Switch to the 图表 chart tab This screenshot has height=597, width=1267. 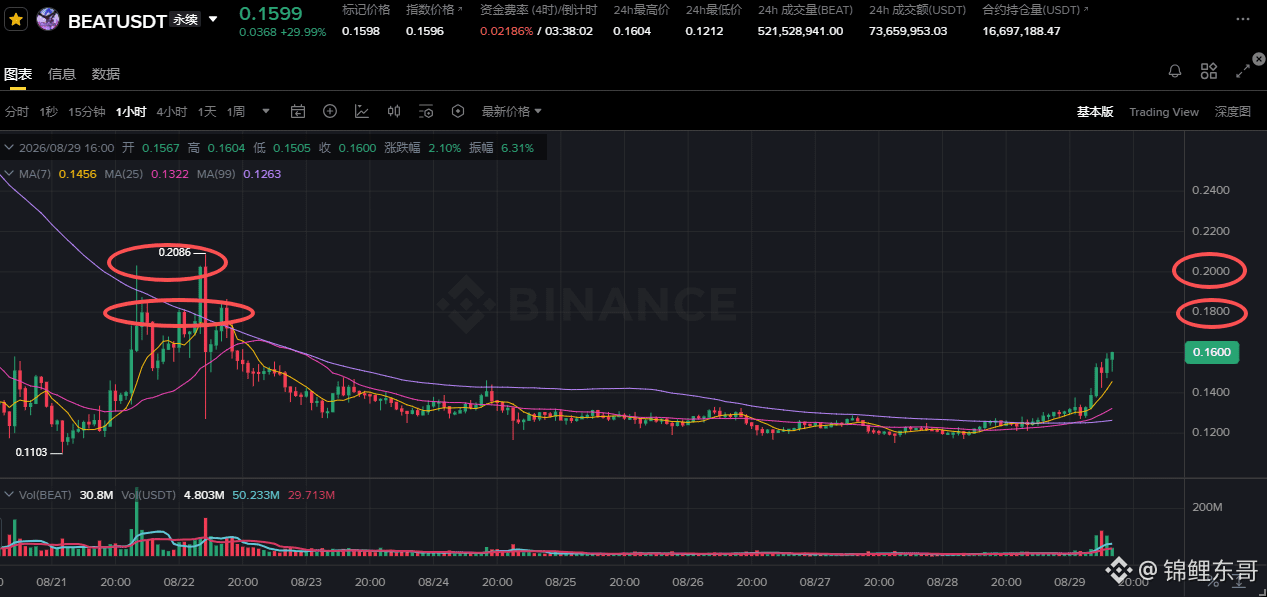(18, 73)
